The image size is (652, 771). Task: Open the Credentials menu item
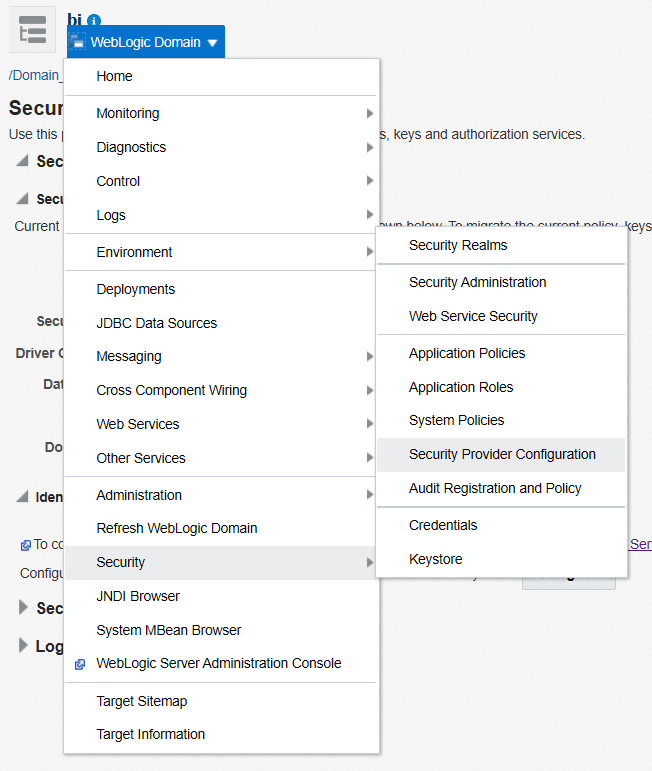[443, 525]
